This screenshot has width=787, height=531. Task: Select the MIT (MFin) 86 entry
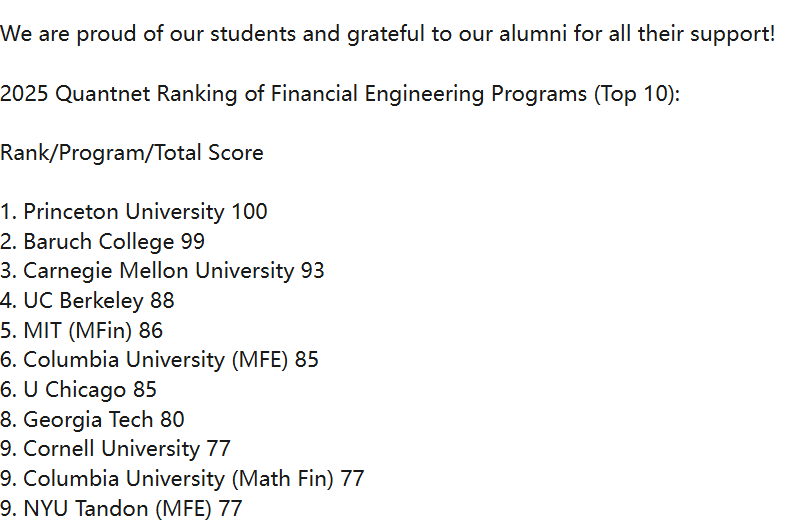point(81,330)
